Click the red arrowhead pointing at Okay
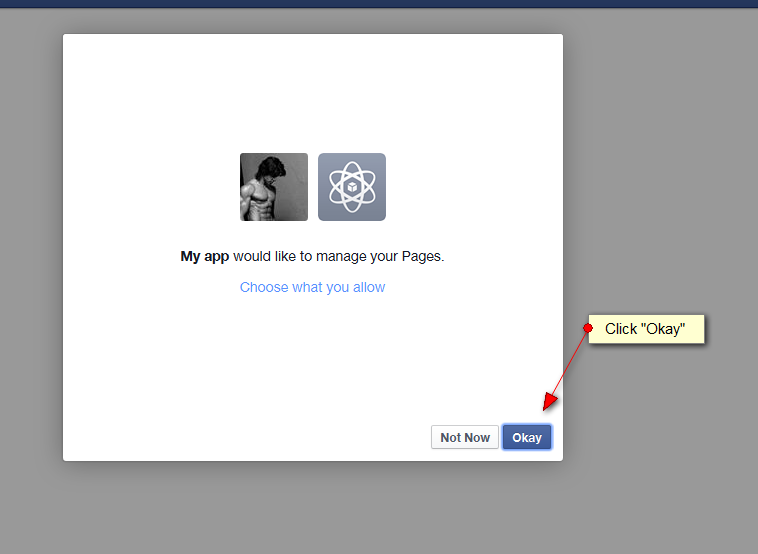 click(x=549, y=401)
